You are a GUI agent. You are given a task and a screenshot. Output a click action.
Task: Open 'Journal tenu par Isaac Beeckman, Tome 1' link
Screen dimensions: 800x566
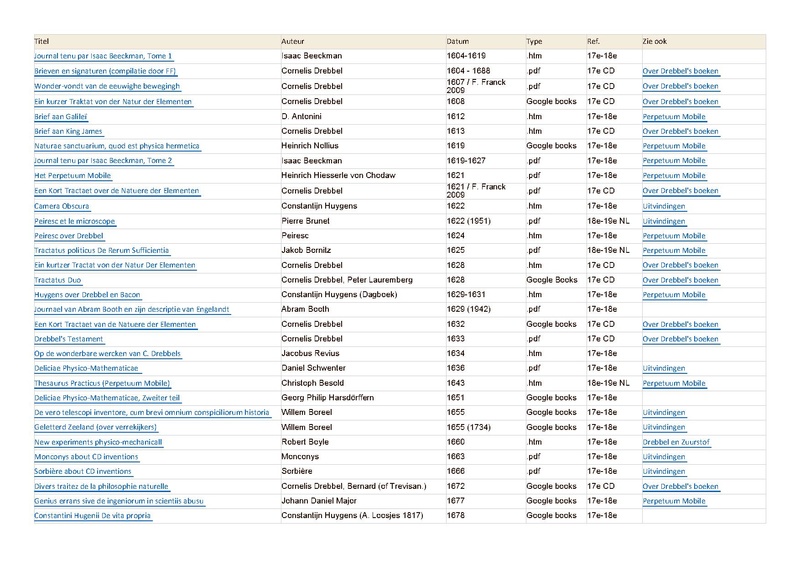coord(103,57)
